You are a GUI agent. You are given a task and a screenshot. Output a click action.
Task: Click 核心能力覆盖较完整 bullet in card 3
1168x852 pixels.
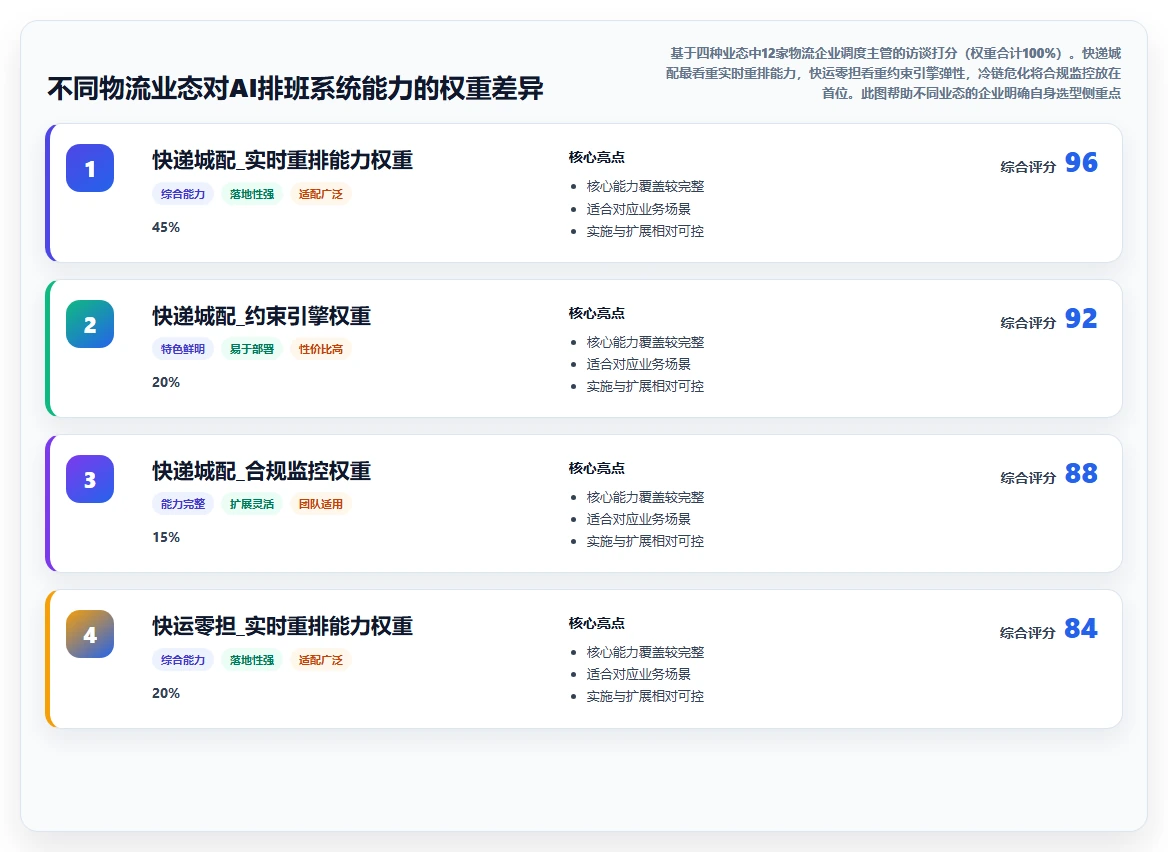645,497
